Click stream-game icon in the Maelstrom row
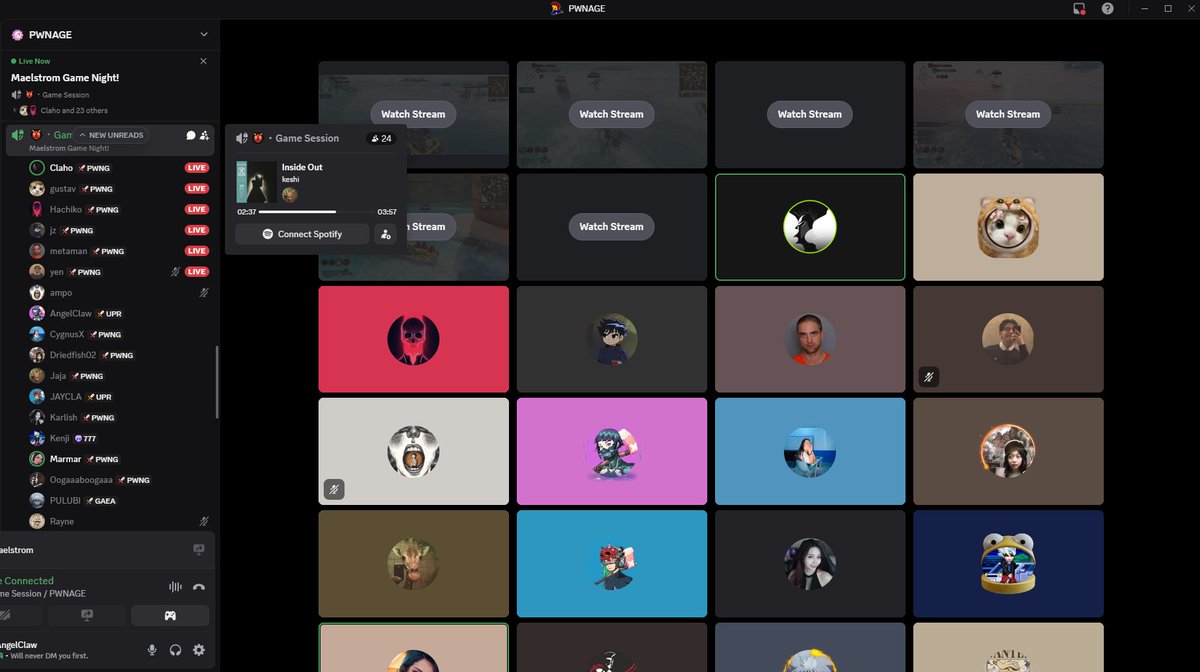The width and height of the screenshot is (1200, 672). point(199,550)
